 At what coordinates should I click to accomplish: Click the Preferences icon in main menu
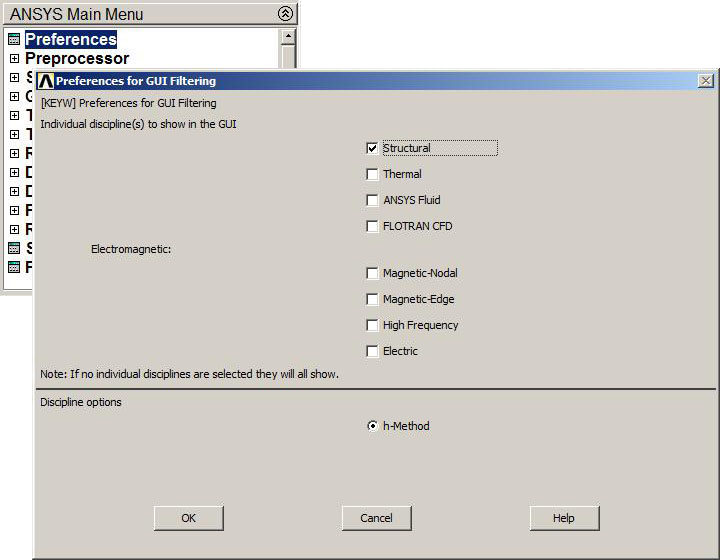point(14,40)
